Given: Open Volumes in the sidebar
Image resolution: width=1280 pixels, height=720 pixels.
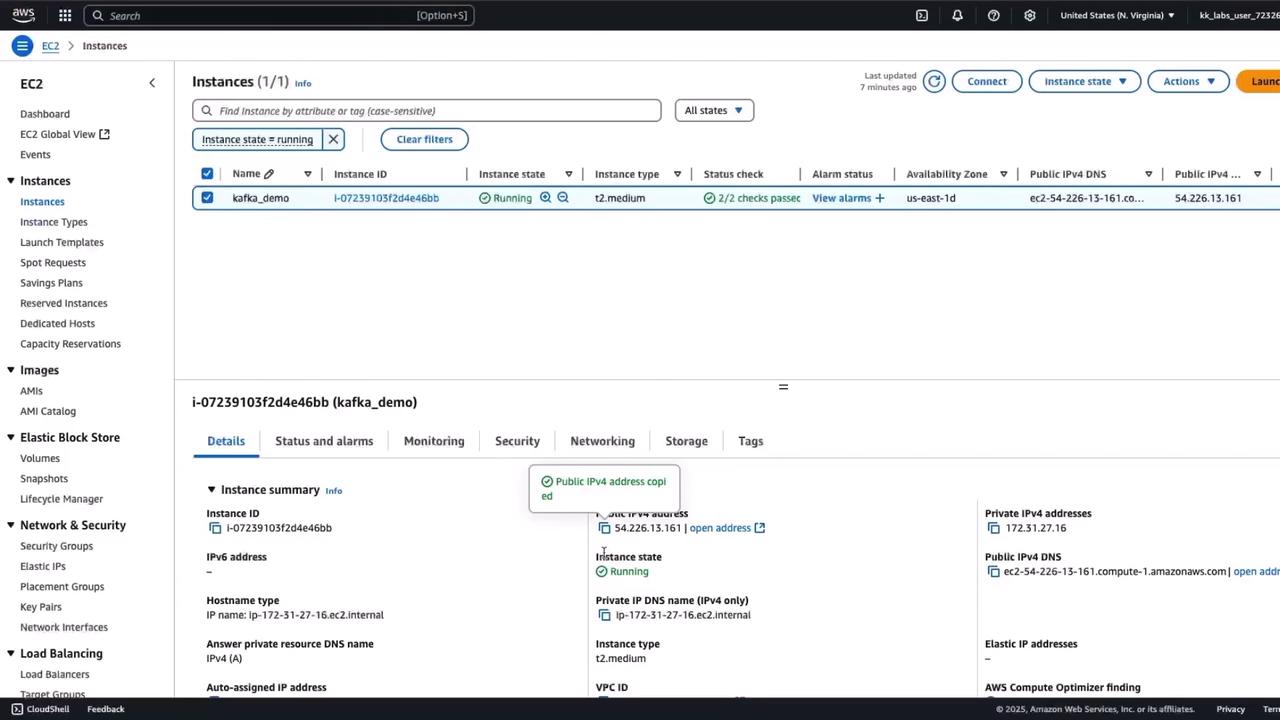Looking at the screenshot, I should tap(40, 458).
